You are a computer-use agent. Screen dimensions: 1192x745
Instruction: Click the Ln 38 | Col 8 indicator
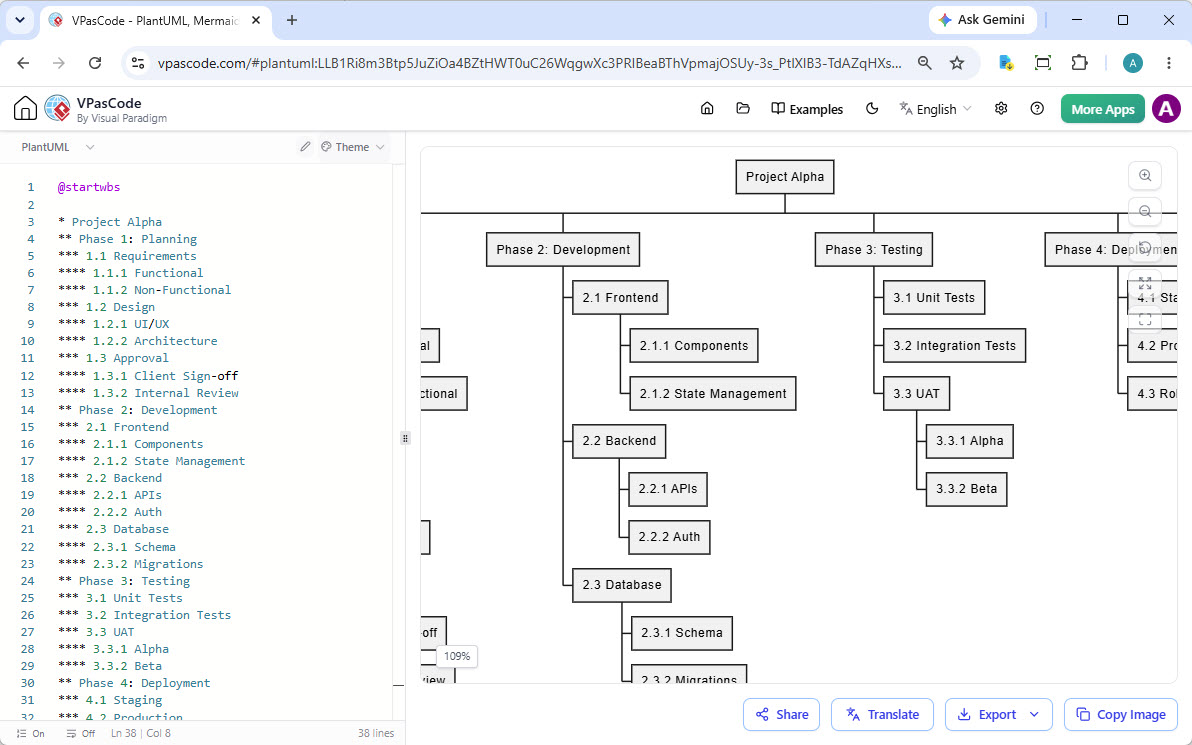141,734
